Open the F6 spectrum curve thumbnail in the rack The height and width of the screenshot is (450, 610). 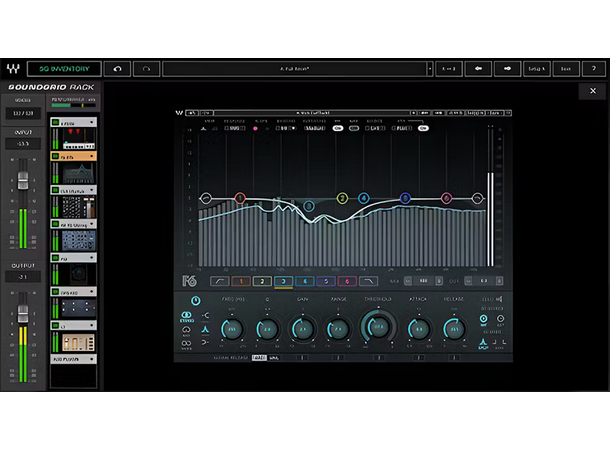[79, 173]
